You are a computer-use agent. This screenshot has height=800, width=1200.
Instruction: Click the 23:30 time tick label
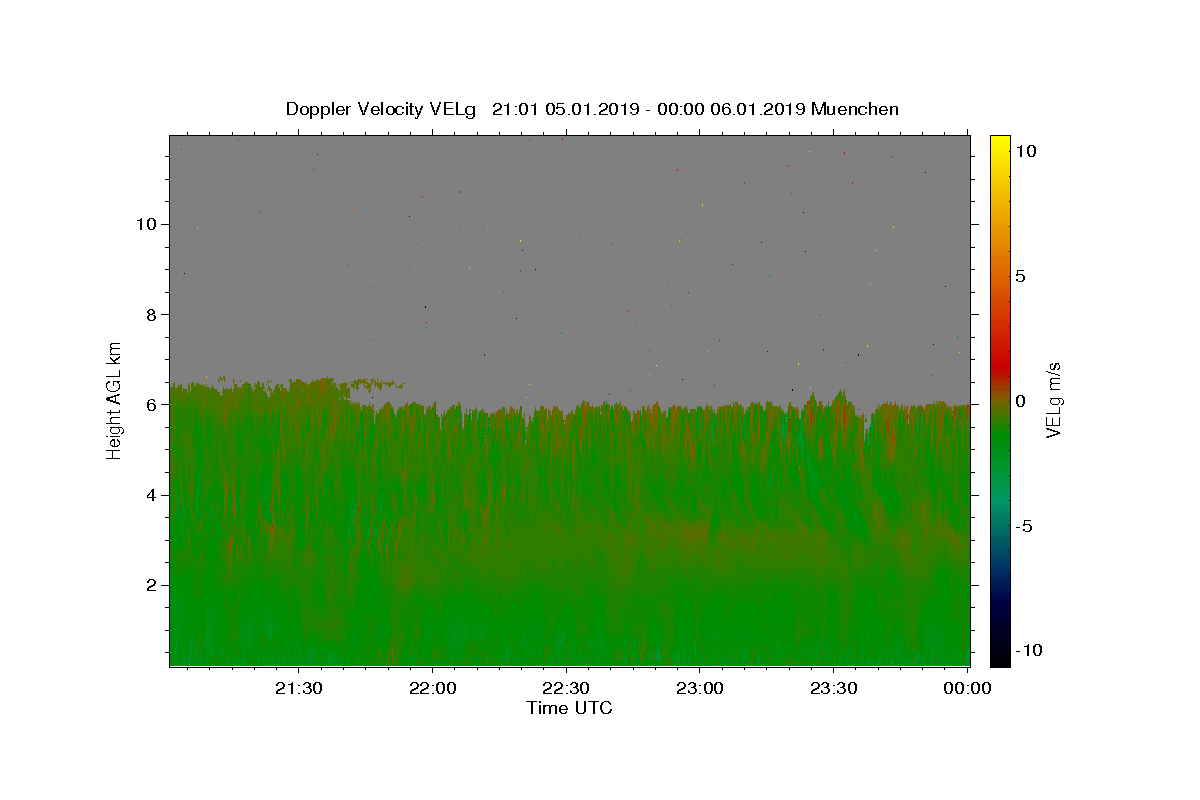point(833,688)
